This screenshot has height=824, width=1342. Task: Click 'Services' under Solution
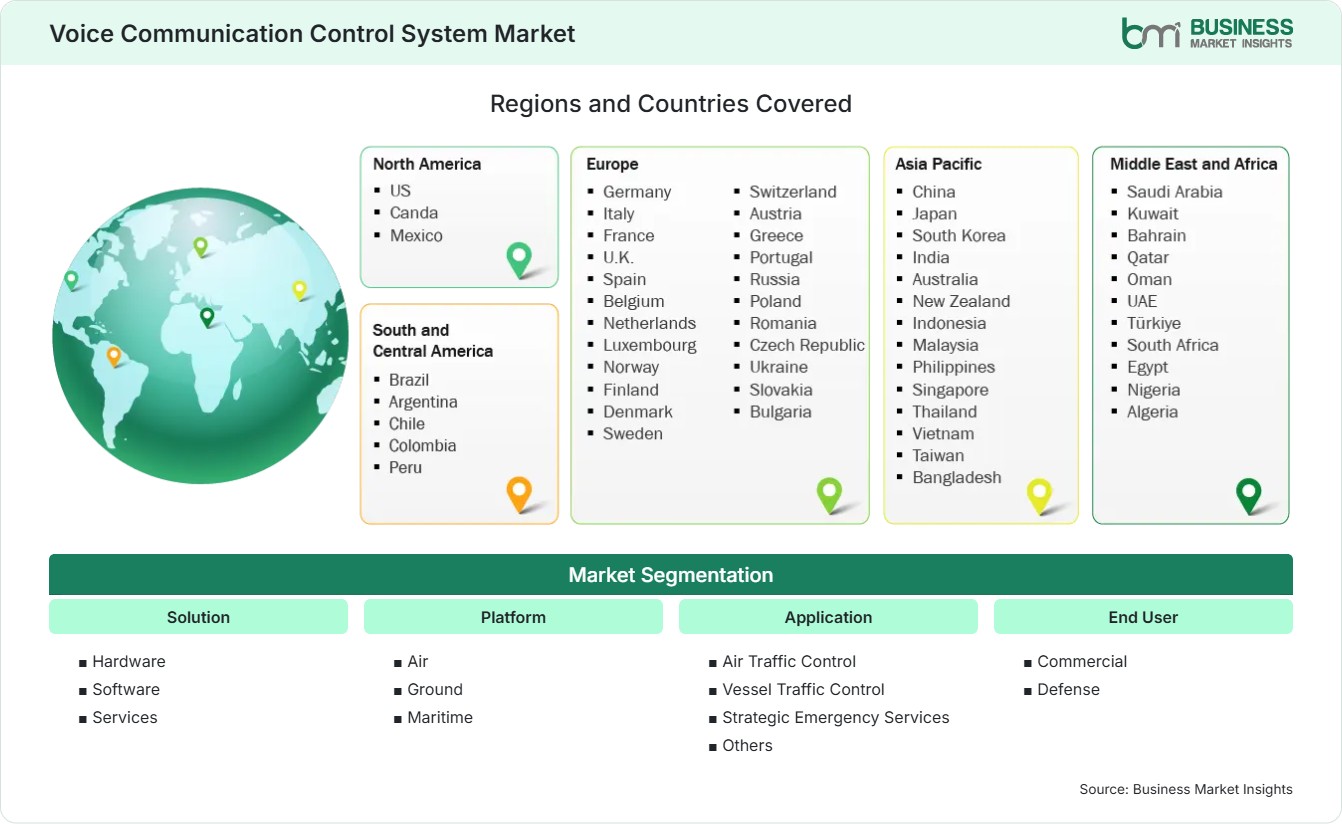[125, 718]
